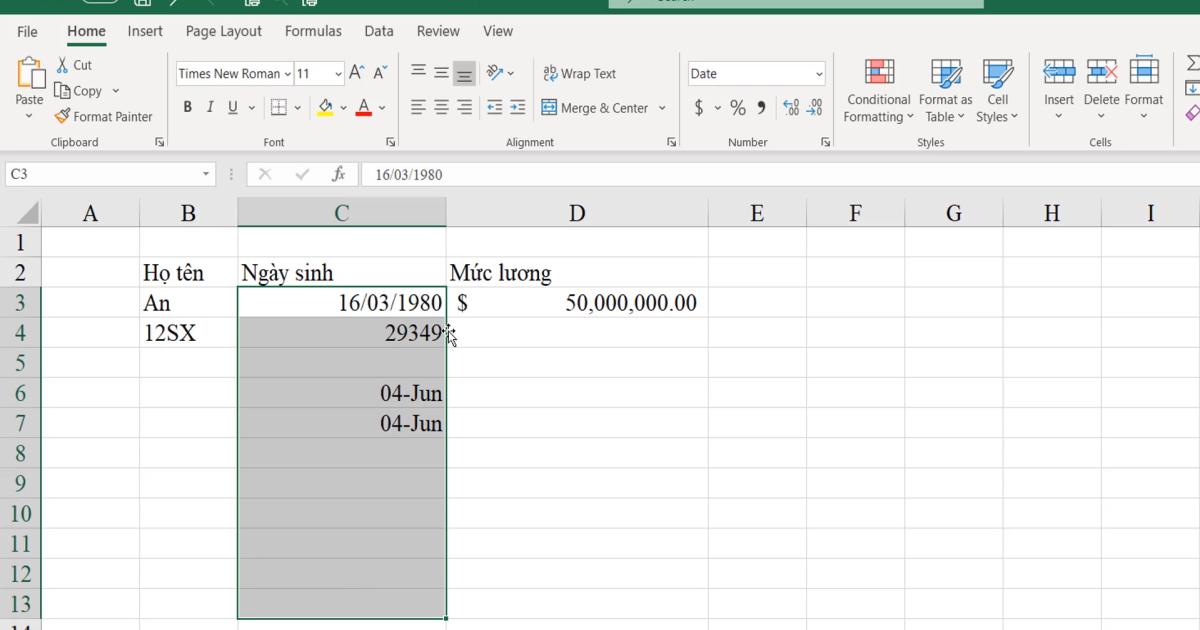The height and width of the screenshot is (630, 1200).
Task: Expand the Borders dropdown arrow
Action: click(296, 106)
